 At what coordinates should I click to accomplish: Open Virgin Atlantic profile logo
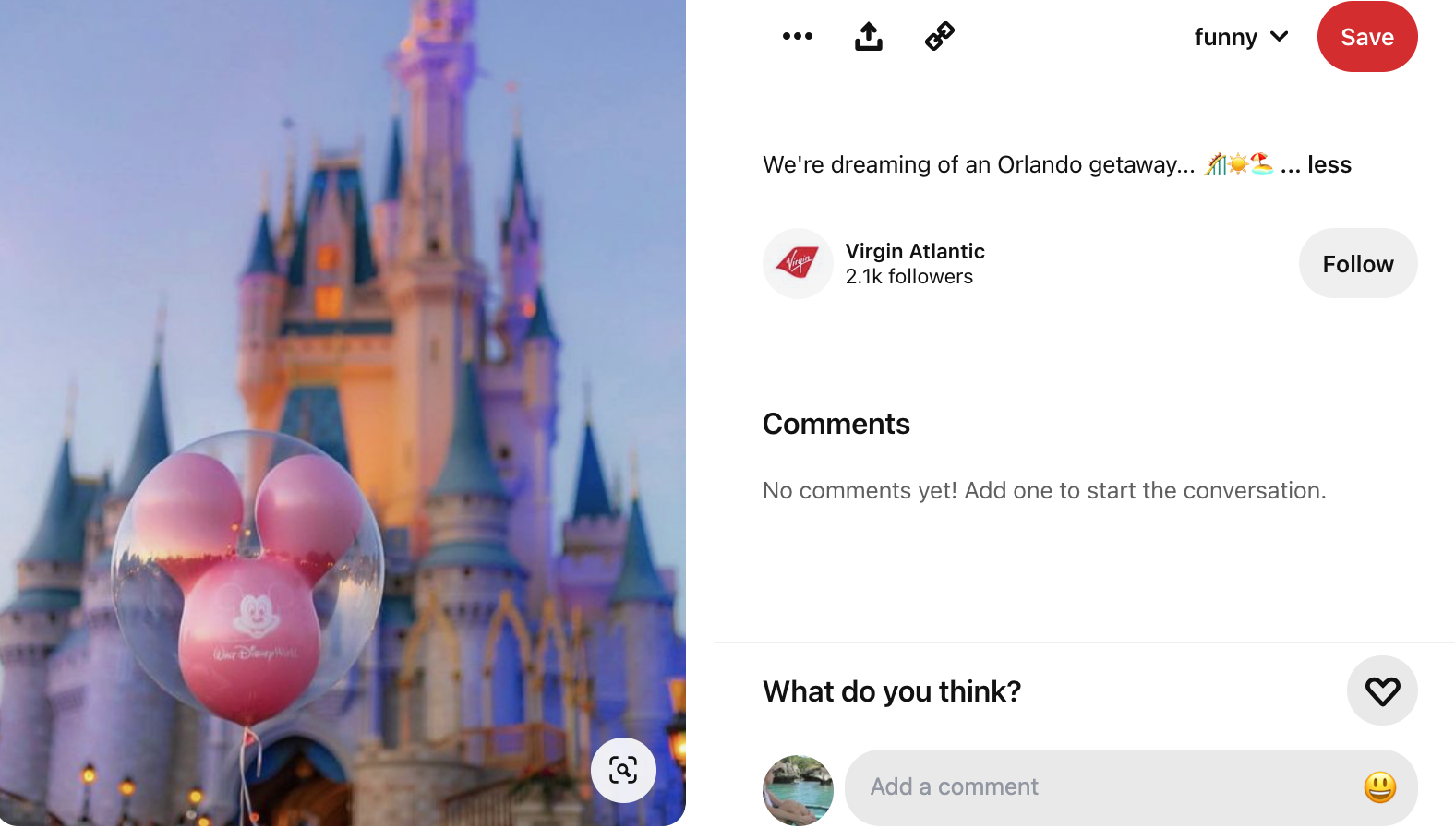point(798,264)
